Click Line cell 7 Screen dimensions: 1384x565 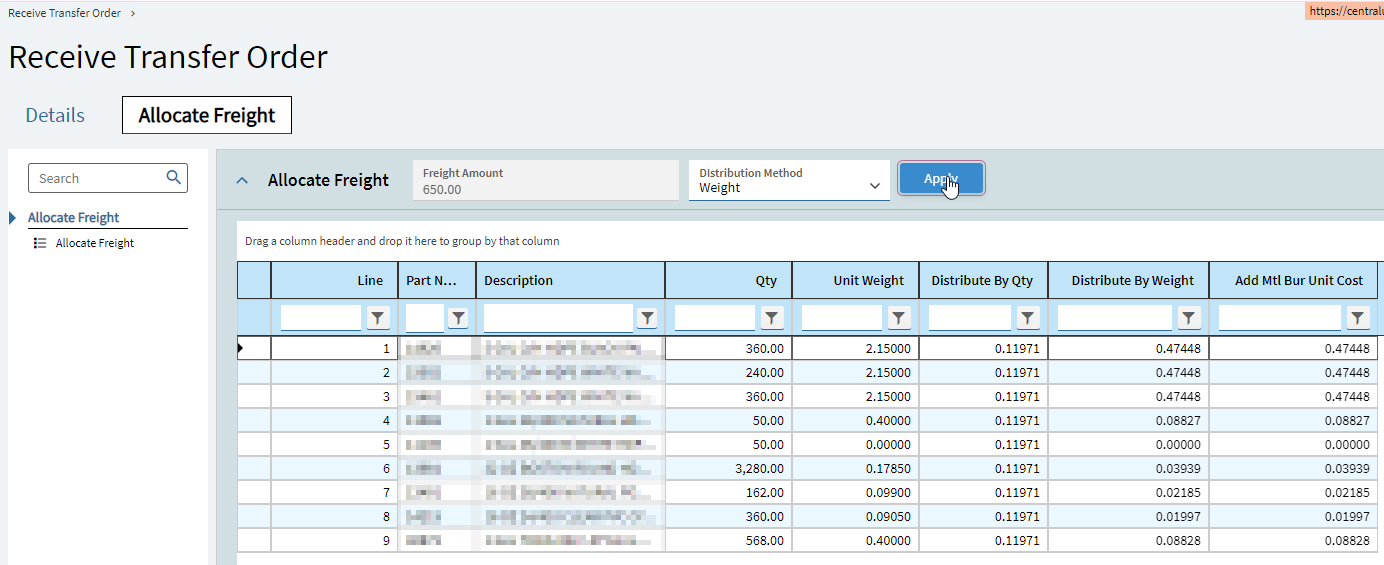[334, 492]
